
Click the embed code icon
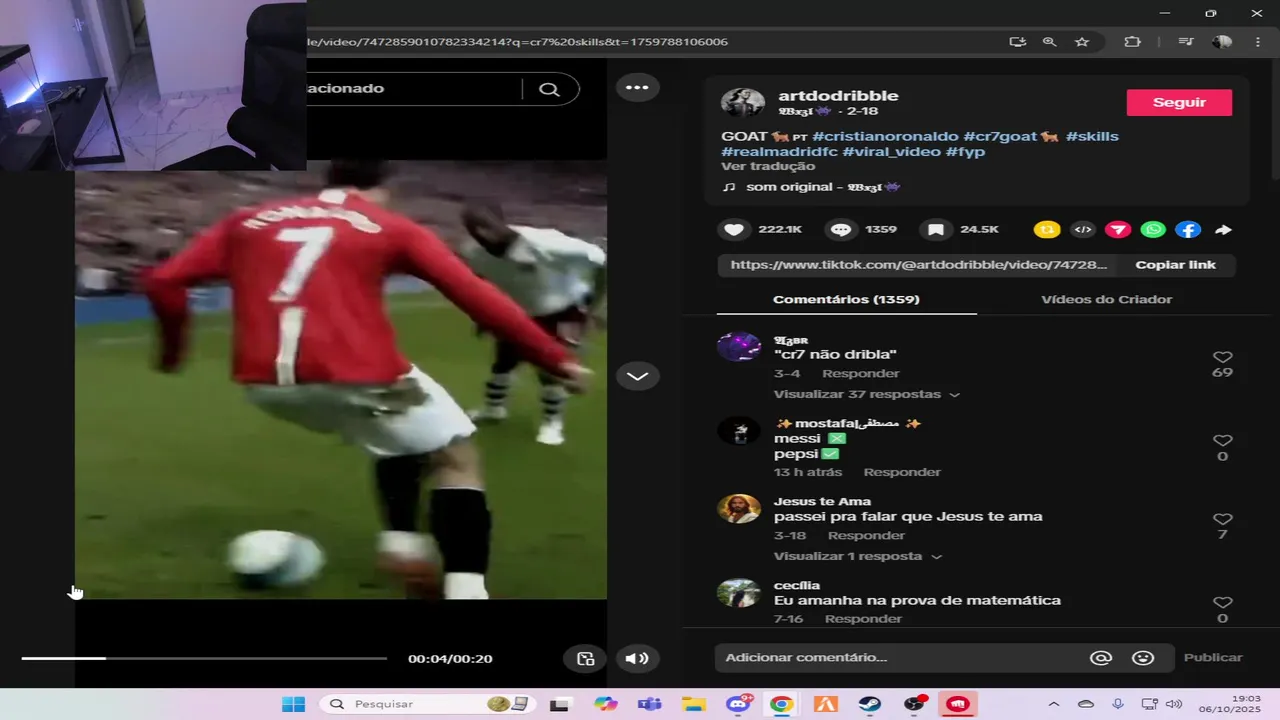[1082, 230]
